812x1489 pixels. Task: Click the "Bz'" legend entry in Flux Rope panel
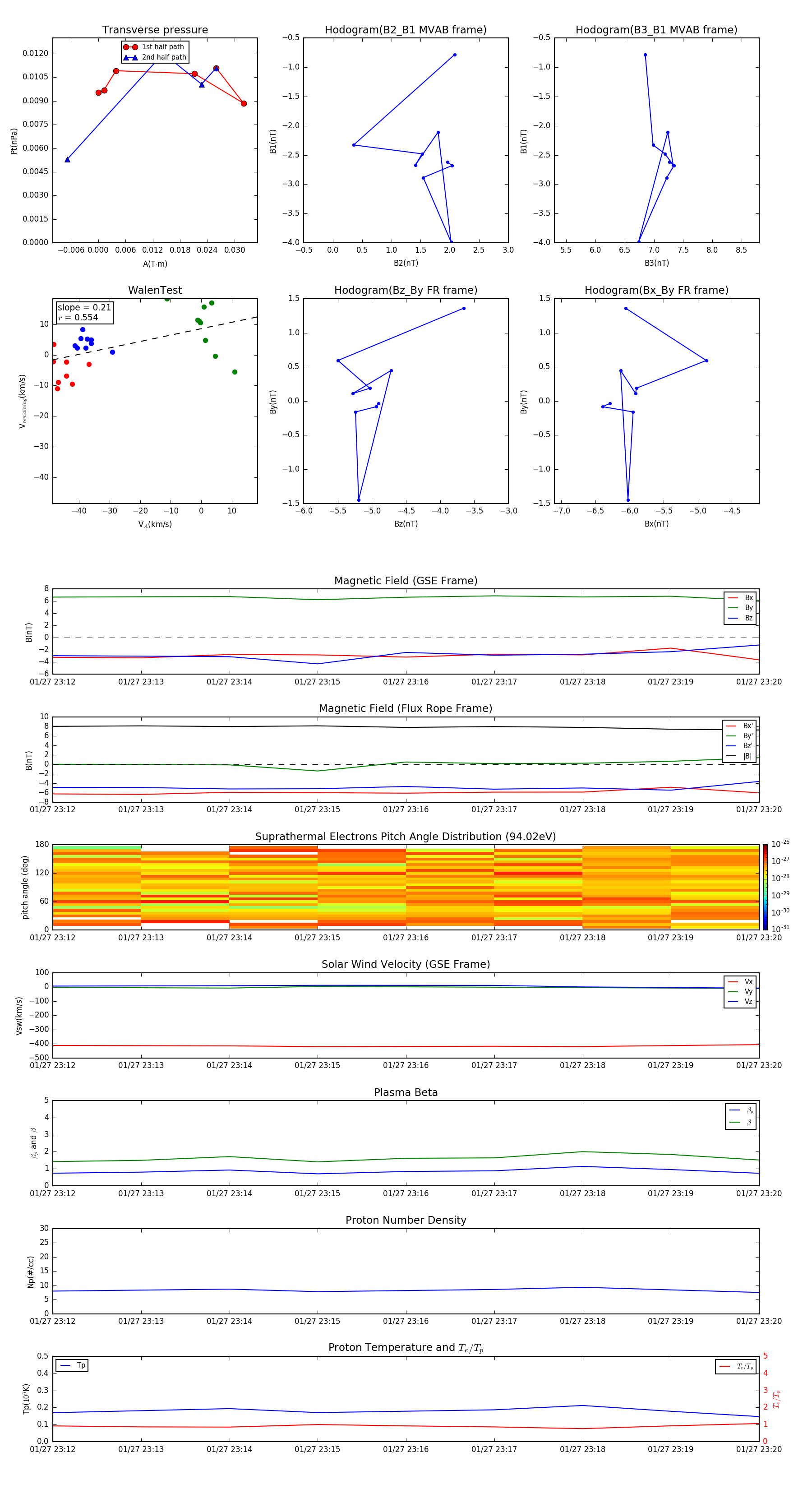(740, 746)
